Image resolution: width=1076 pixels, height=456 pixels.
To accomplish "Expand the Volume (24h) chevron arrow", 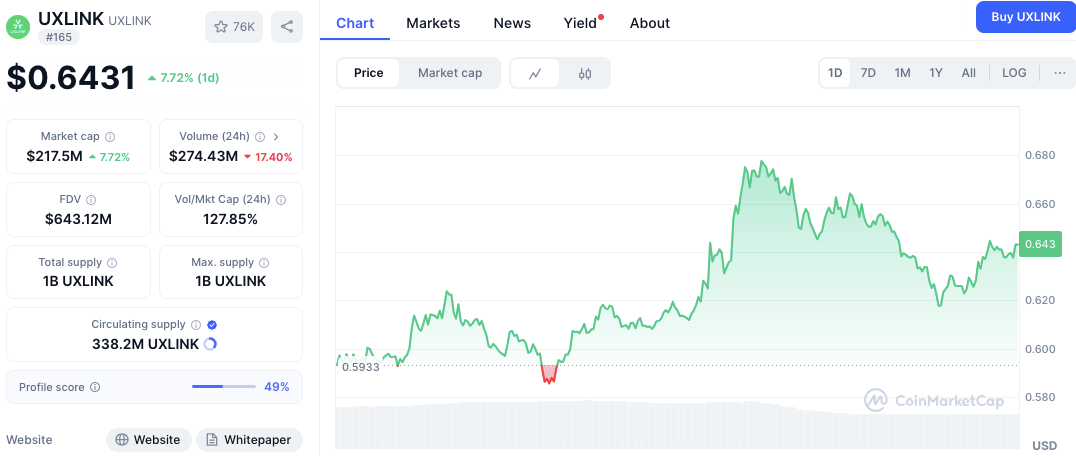I will click(277, 136).
